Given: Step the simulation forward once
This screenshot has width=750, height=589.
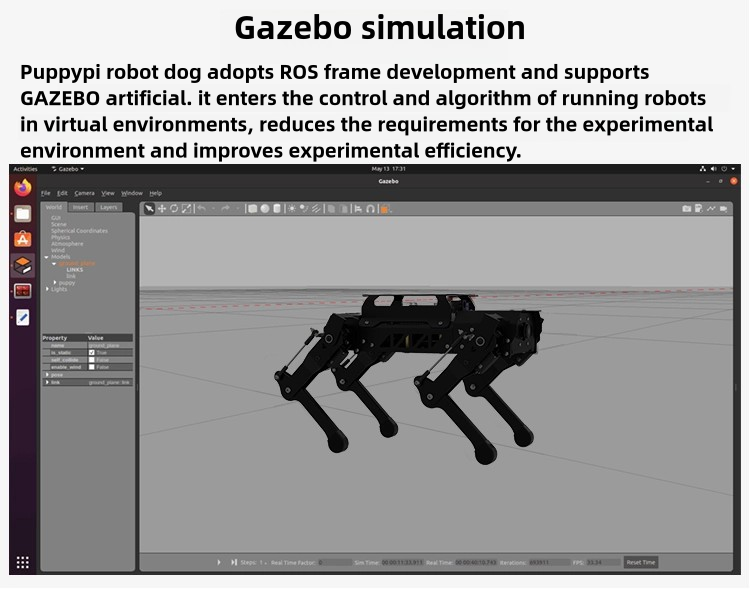Looking at the screenshot, I should [x=233, y=562].
